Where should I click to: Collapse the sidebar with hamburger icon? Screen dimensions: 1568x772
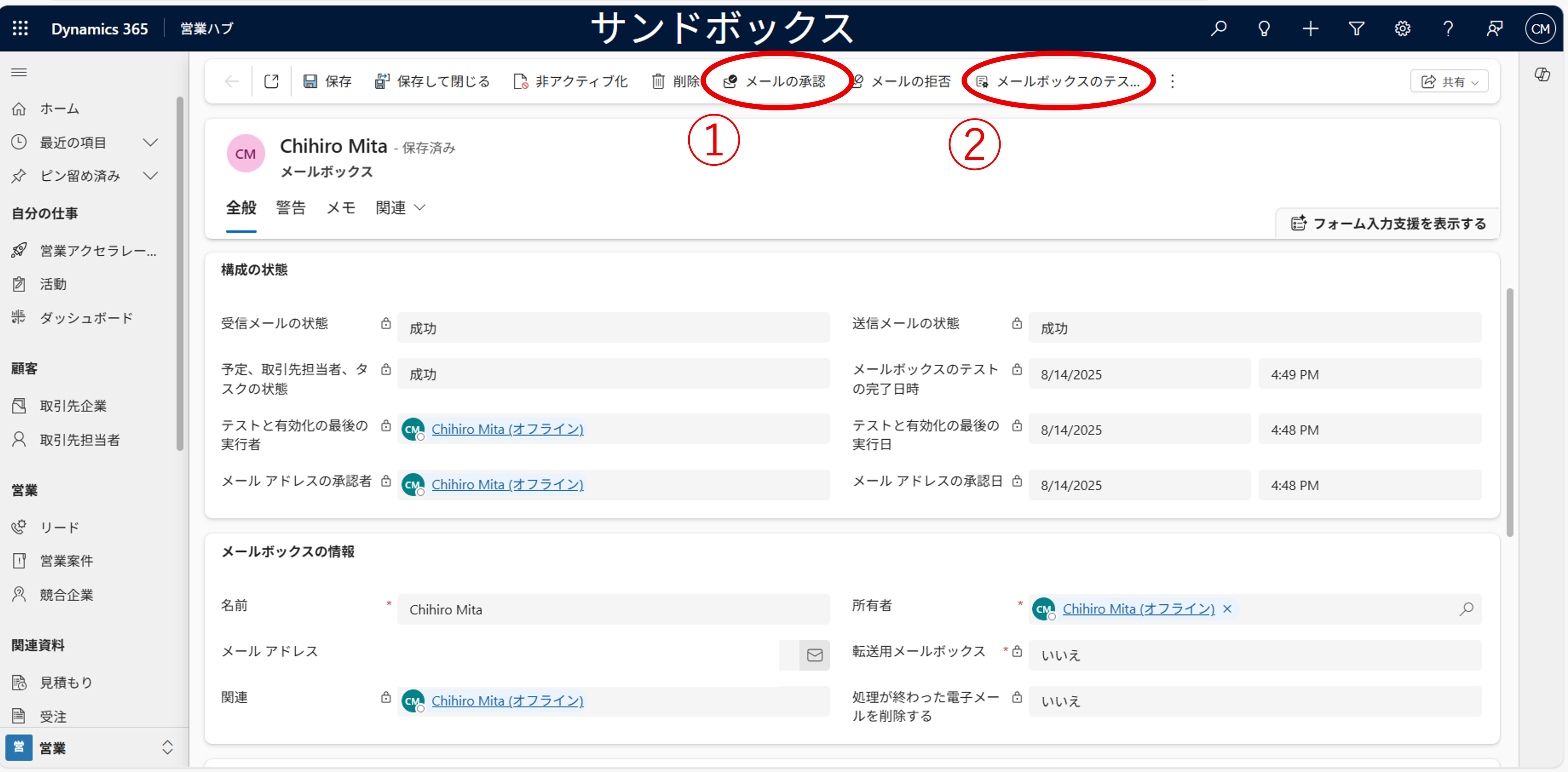point(19,72)
